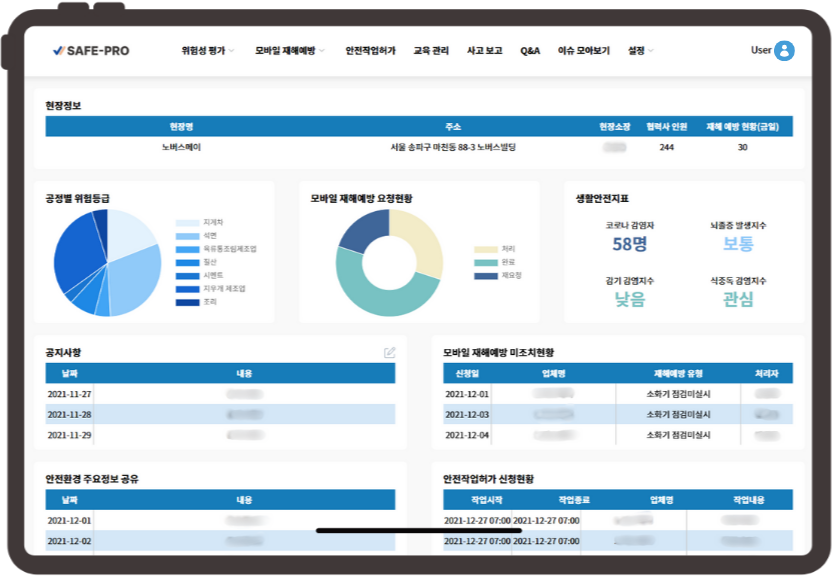Expand the 모바일 재해예방 dropdown menu

click(289, 50)
